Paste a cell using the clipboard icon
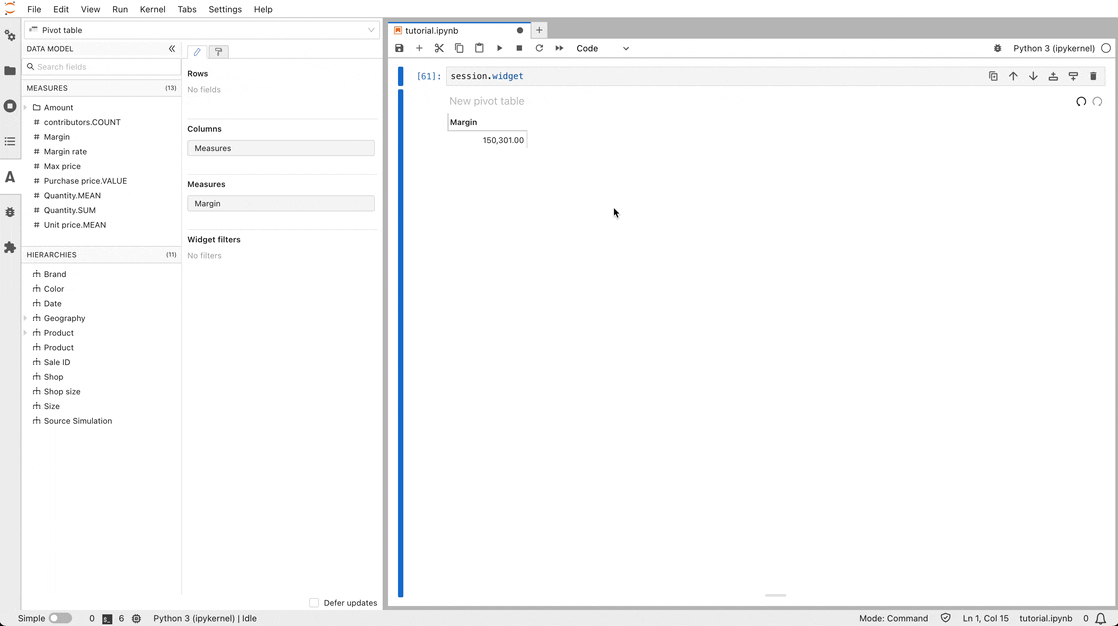1118x626 pixels. click(479, 48)
